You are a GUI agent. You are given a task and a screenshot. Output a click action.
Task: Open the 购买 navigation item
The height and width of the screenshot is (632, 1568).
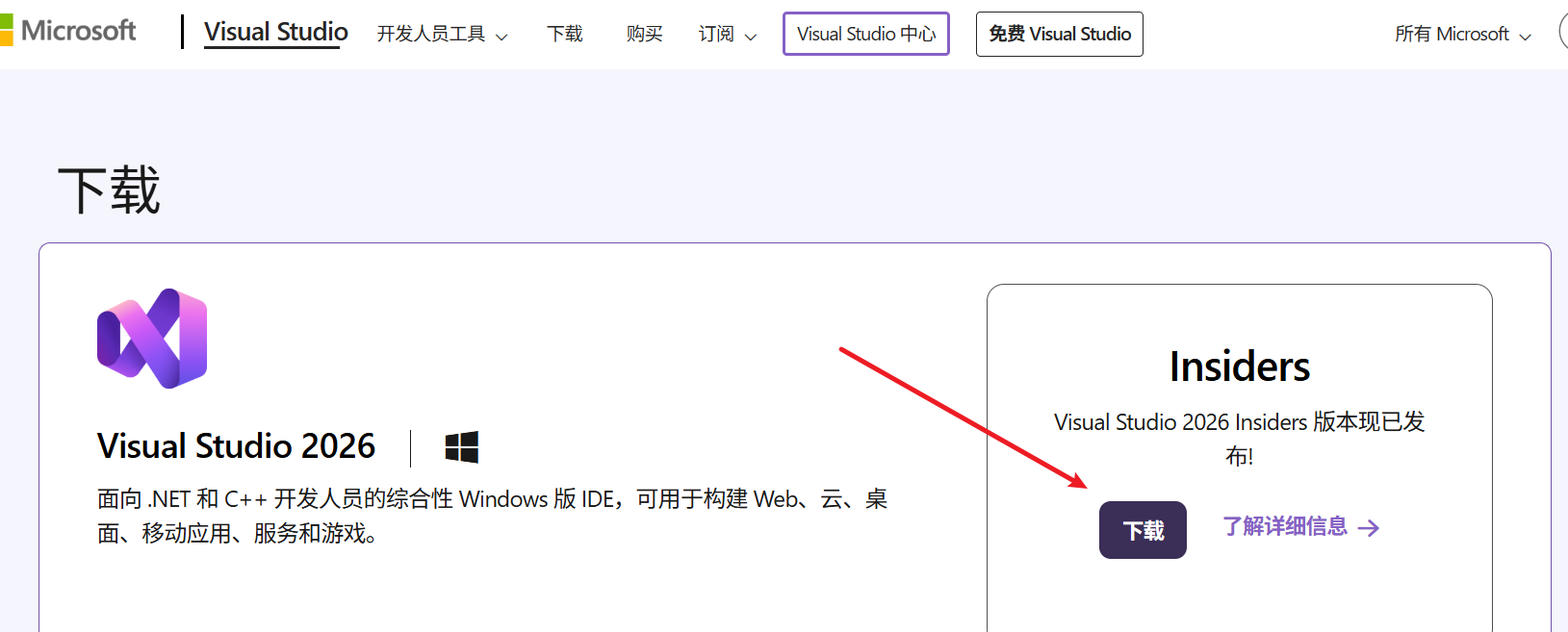coord(644,35)
